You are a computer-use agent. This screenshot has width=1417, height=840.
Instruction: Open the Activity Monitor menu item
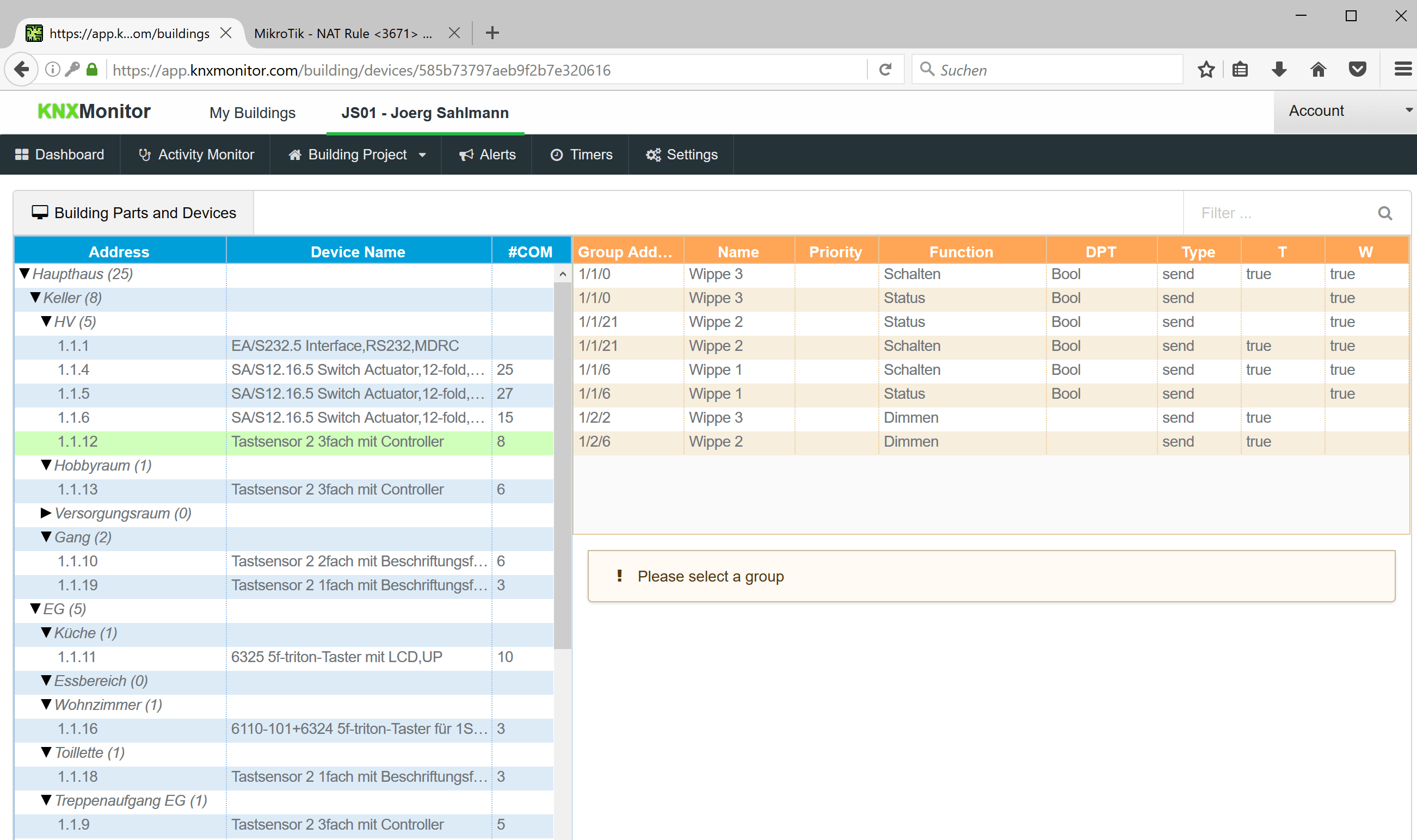(196, 155)
